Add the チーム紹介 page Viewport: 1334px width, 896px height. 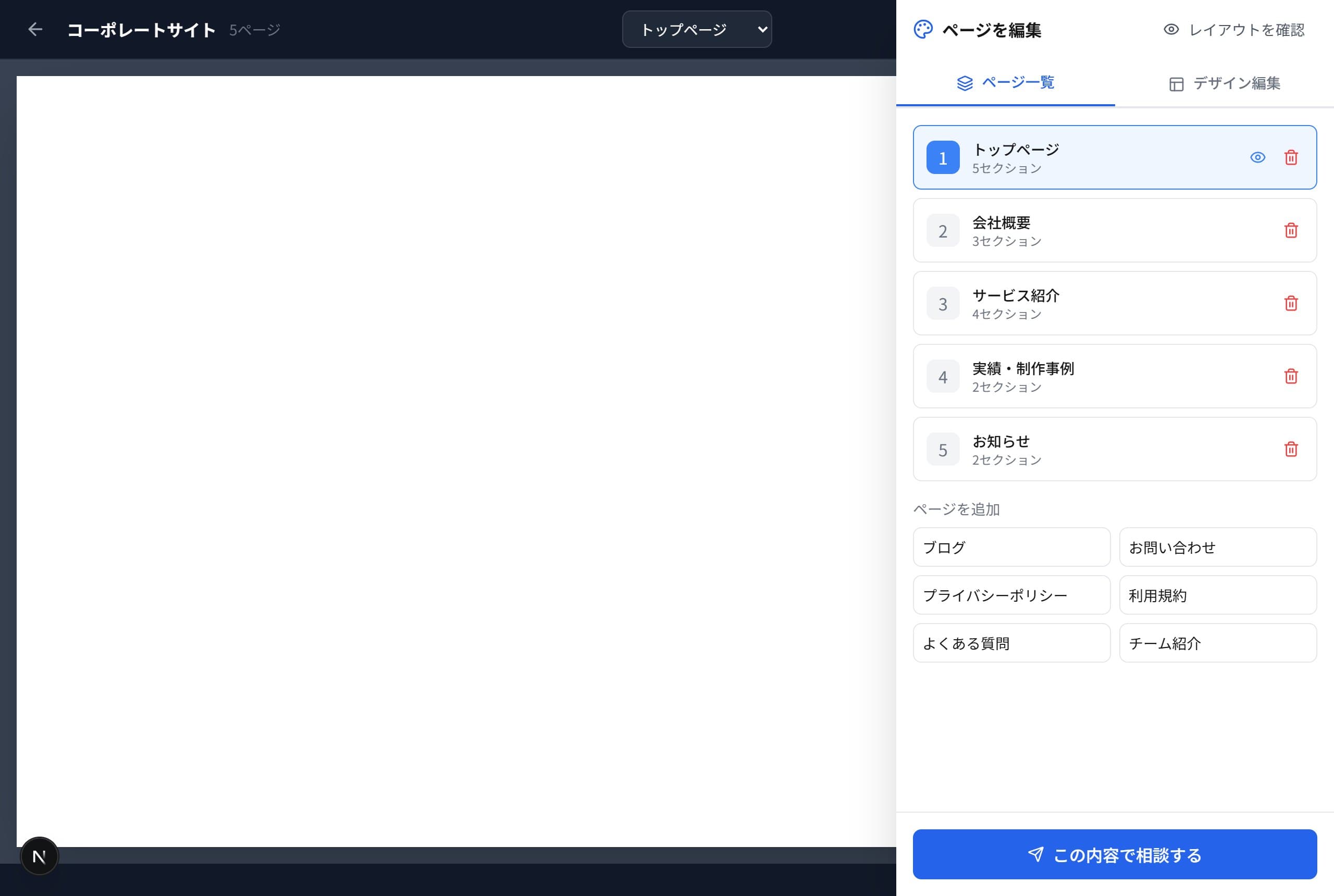coord(1218,643)
